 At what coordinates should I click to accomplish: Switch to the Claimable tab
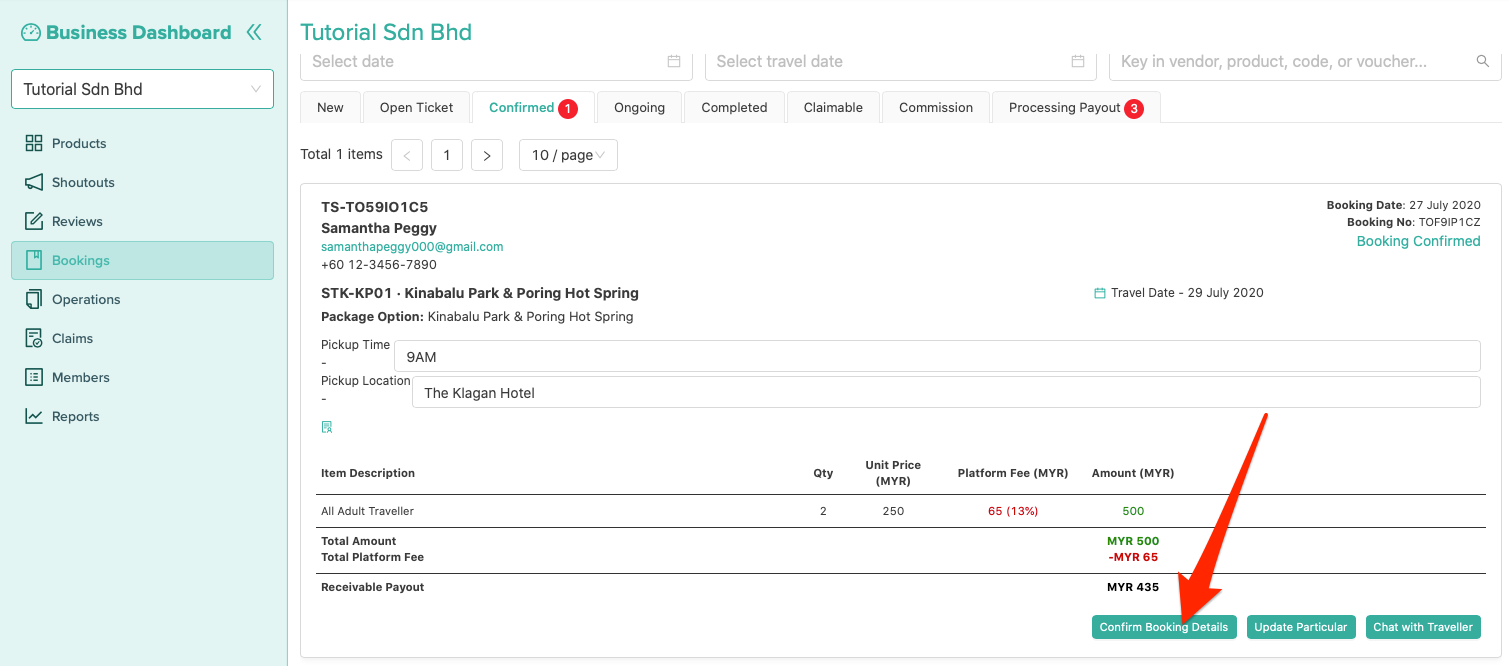coord(833,108)
